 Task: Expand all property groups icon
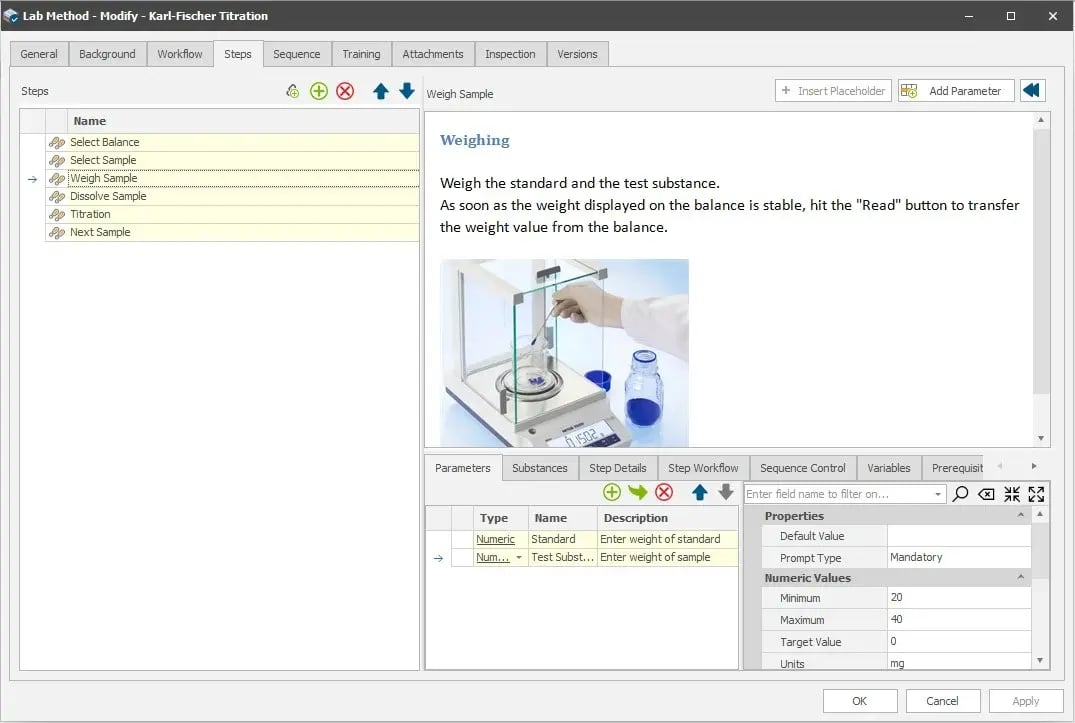click(1037, 494)
